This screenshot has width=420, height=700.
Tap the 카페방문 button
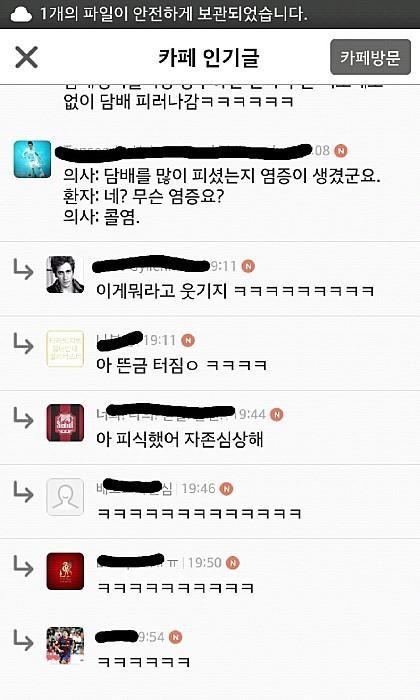coord(370,57)
